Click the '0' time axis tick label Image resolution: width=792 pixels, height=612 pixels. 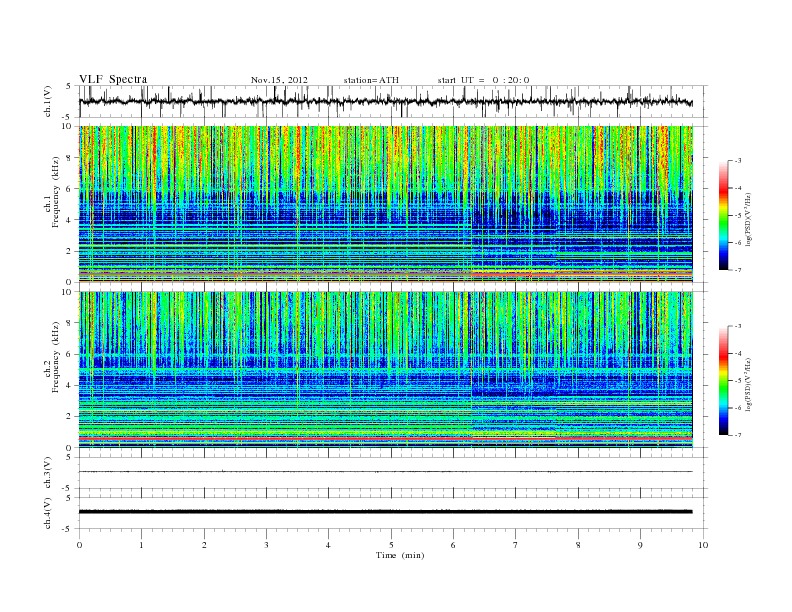point(79,545)
